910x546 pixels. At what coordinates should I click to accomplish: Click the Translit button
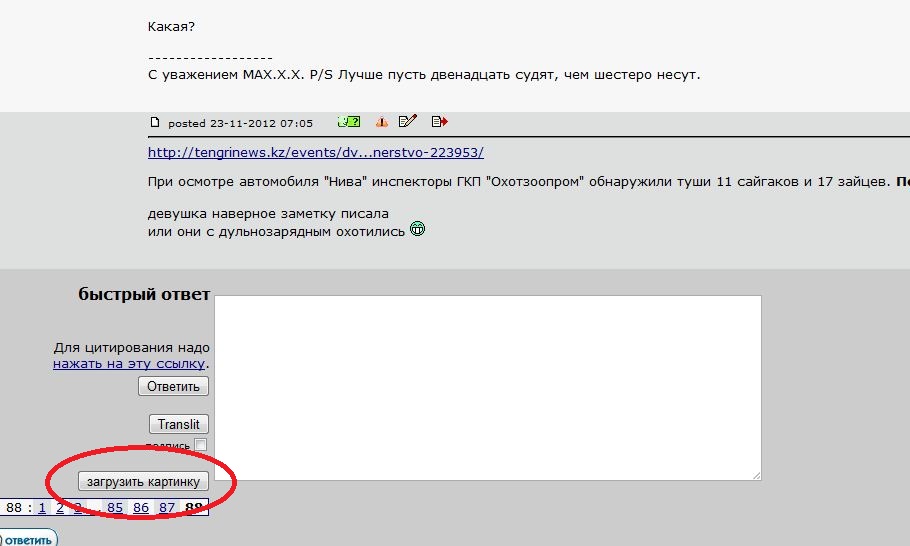coord(179,424)
